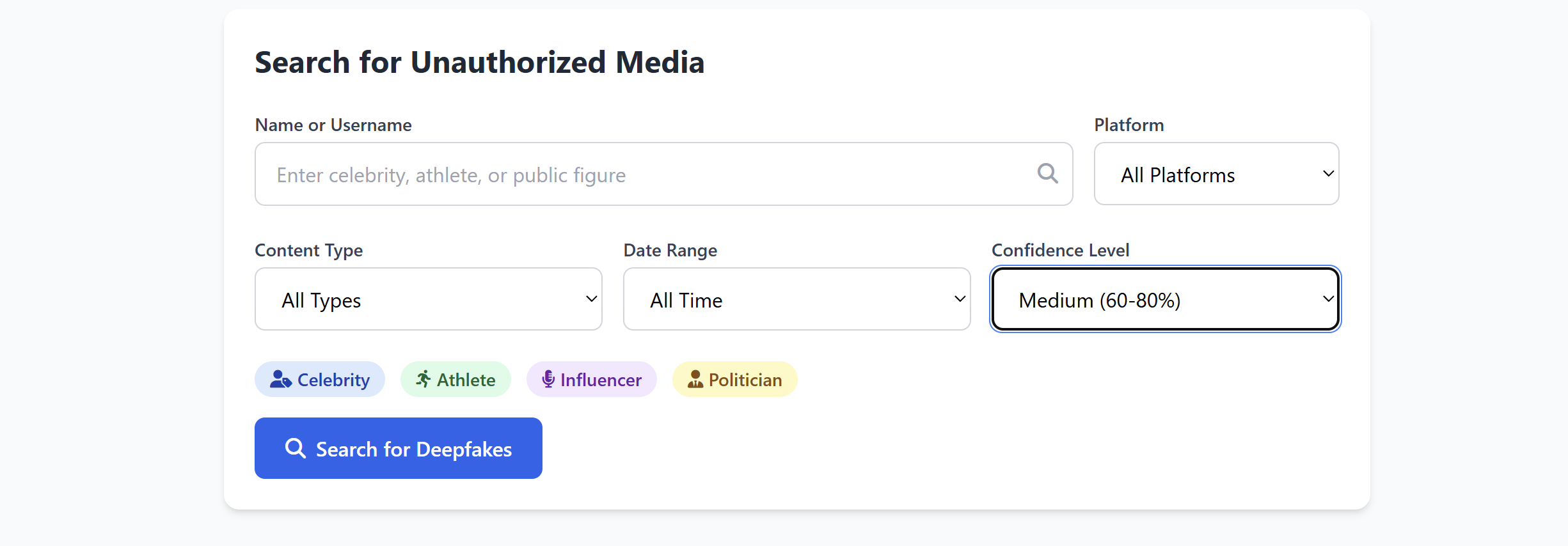Open the All Platforms dropdown
Image resolution: width=1568 pixels, height=546 pixels.
coord(1216,174)
